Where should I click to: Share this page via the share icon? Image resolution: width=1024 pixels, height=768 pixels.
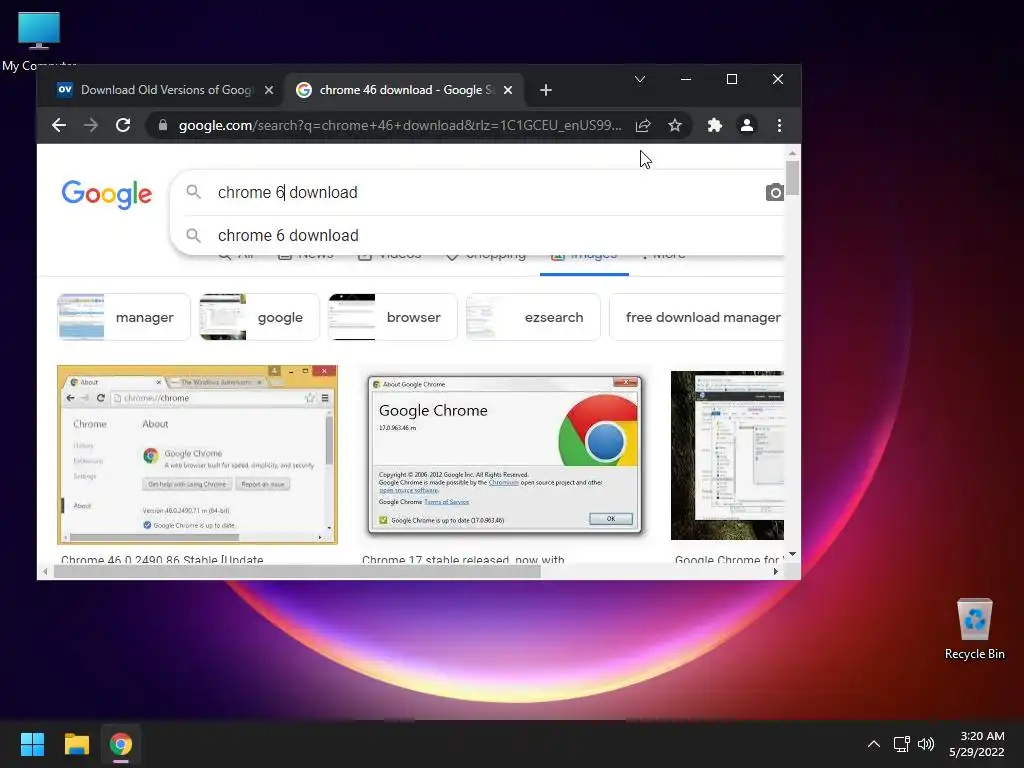(643, 125)
